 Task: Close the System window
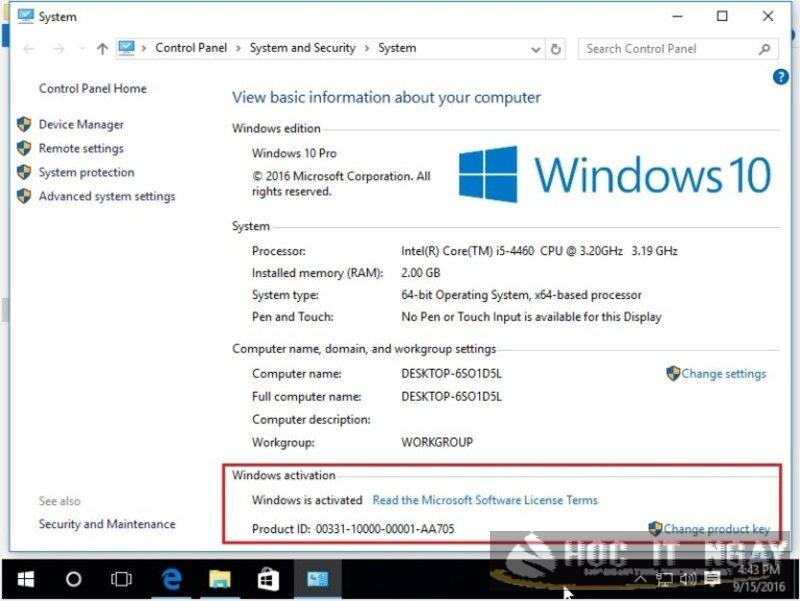[x=768, y=17]
